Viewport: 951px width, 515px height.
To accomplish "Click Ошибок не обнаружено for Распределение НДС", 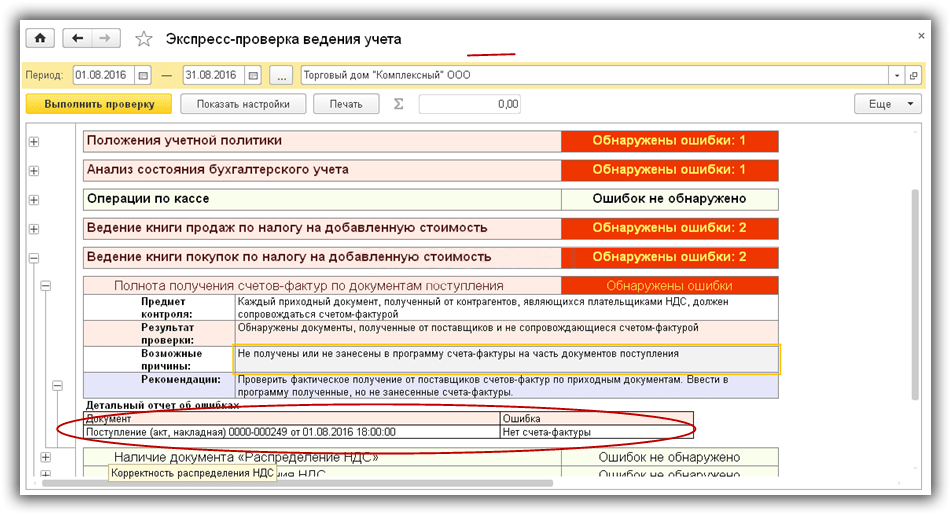I will tap(670, 457).
